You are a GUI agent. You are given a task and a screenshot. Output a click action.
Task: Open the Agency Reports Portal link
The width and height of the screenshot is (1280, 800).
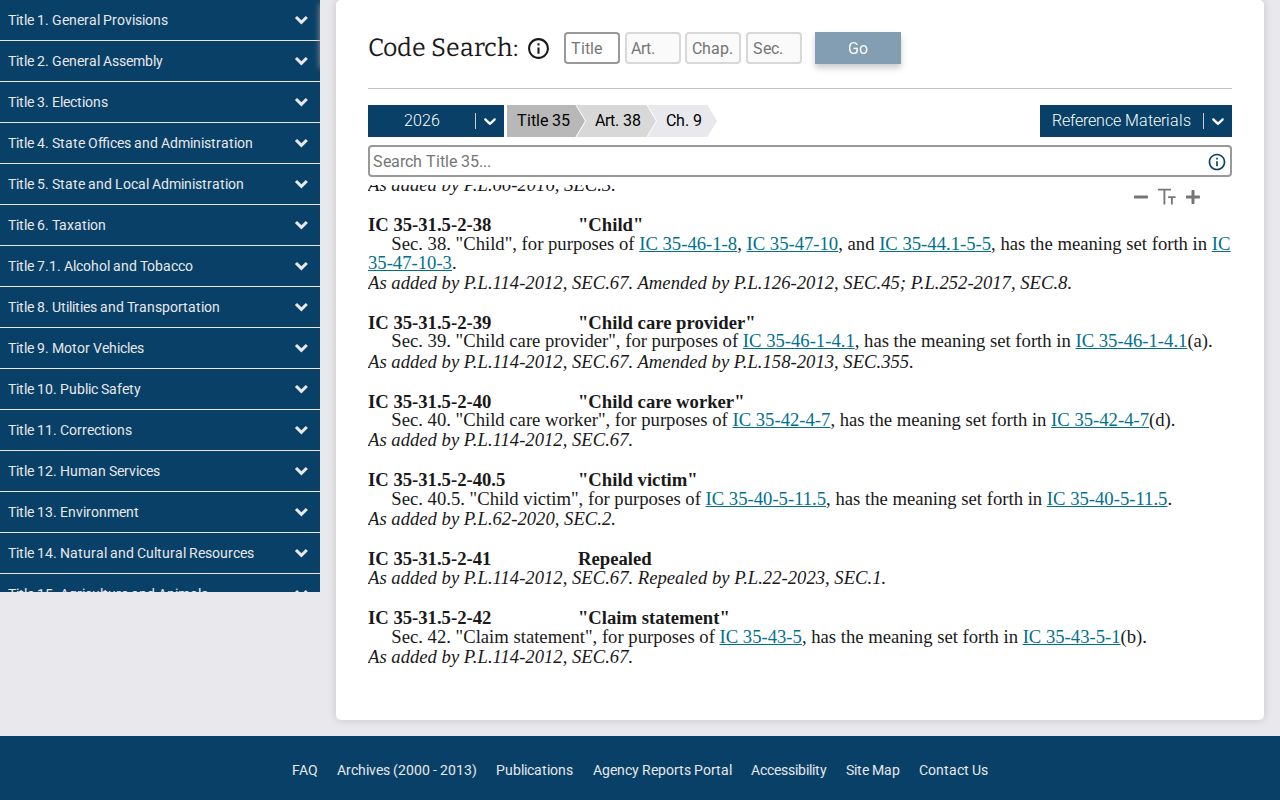[x=662, y=770]
